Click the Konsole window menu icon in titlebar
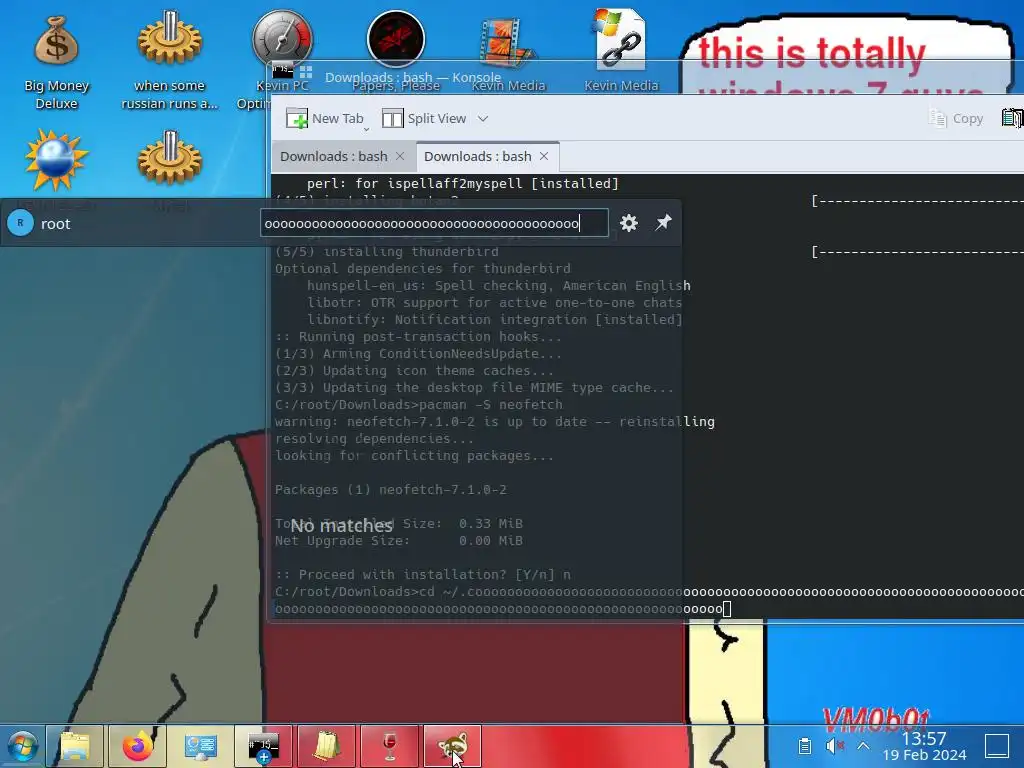The height and width of the screenshot is (768, 1024). coord(283,71)
